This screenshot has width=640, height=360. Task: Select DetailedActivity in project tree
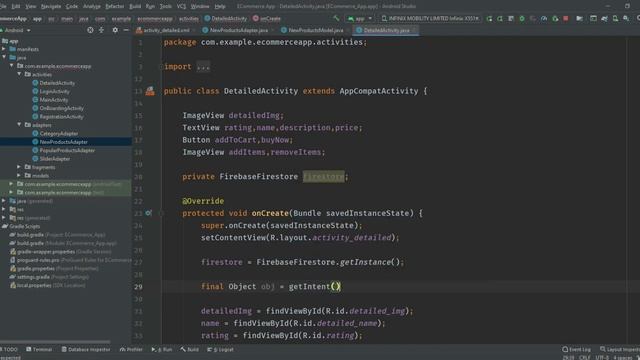point(57,83)
